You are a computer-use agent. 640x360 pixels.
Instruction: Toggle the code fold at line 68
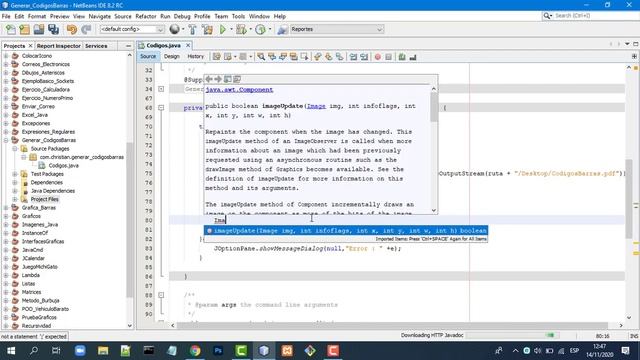pos(161,108)
